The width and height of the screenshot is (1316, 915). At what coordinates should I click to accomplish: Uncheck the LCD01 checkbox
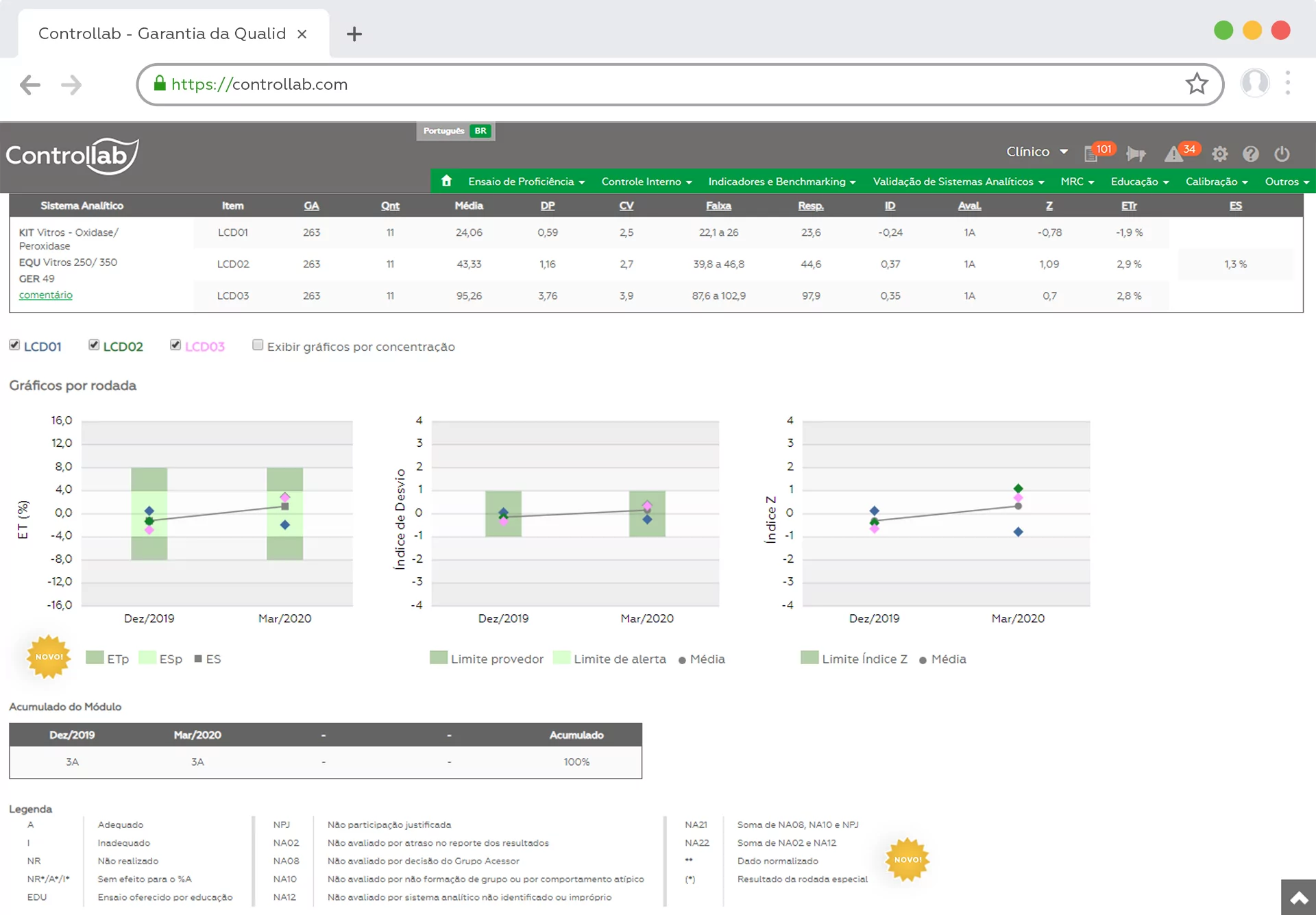(x=14, y=345)
